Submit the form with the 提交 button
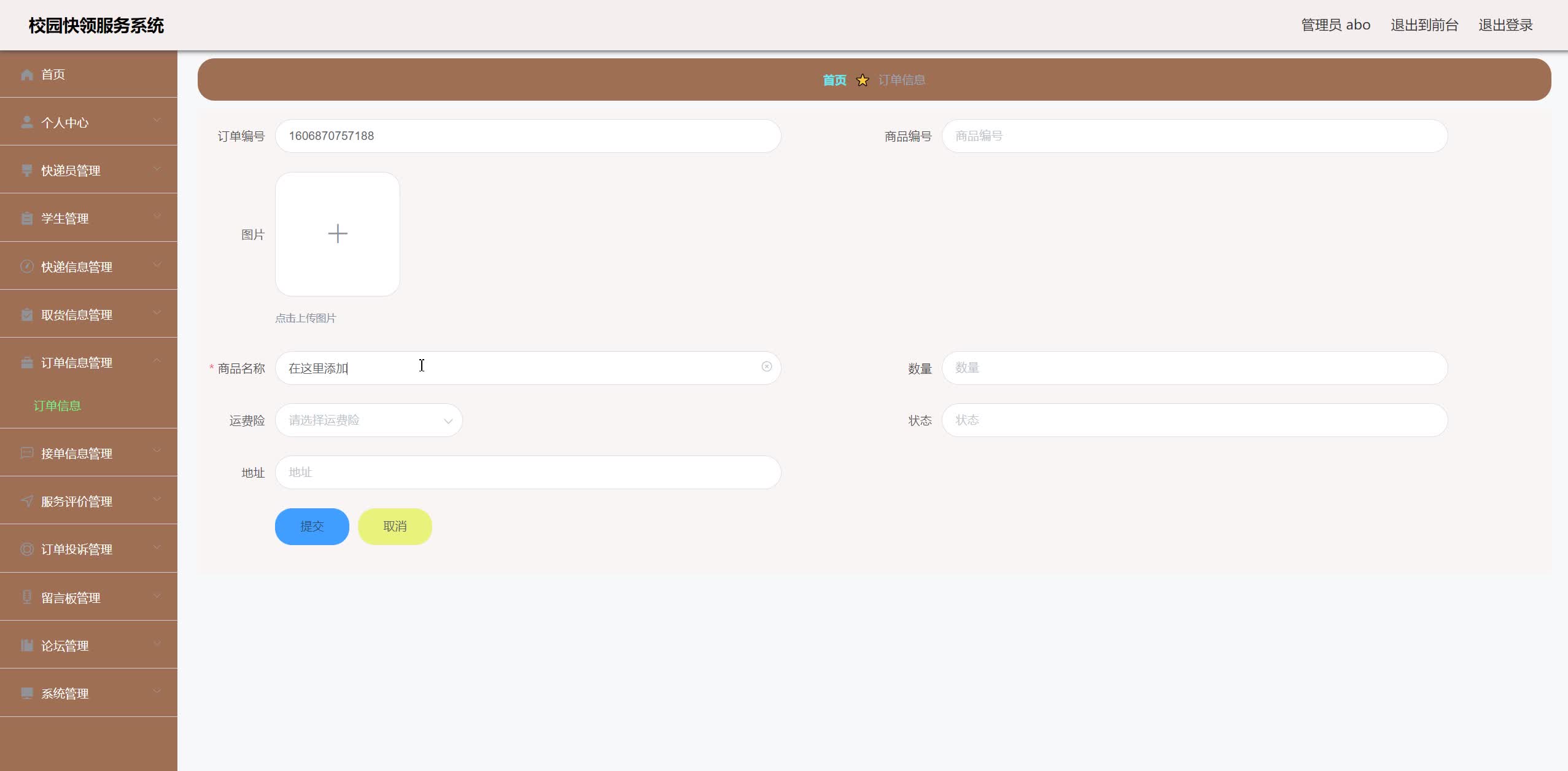Screen dimensions: 1568x771 click(x=311, y=526)
